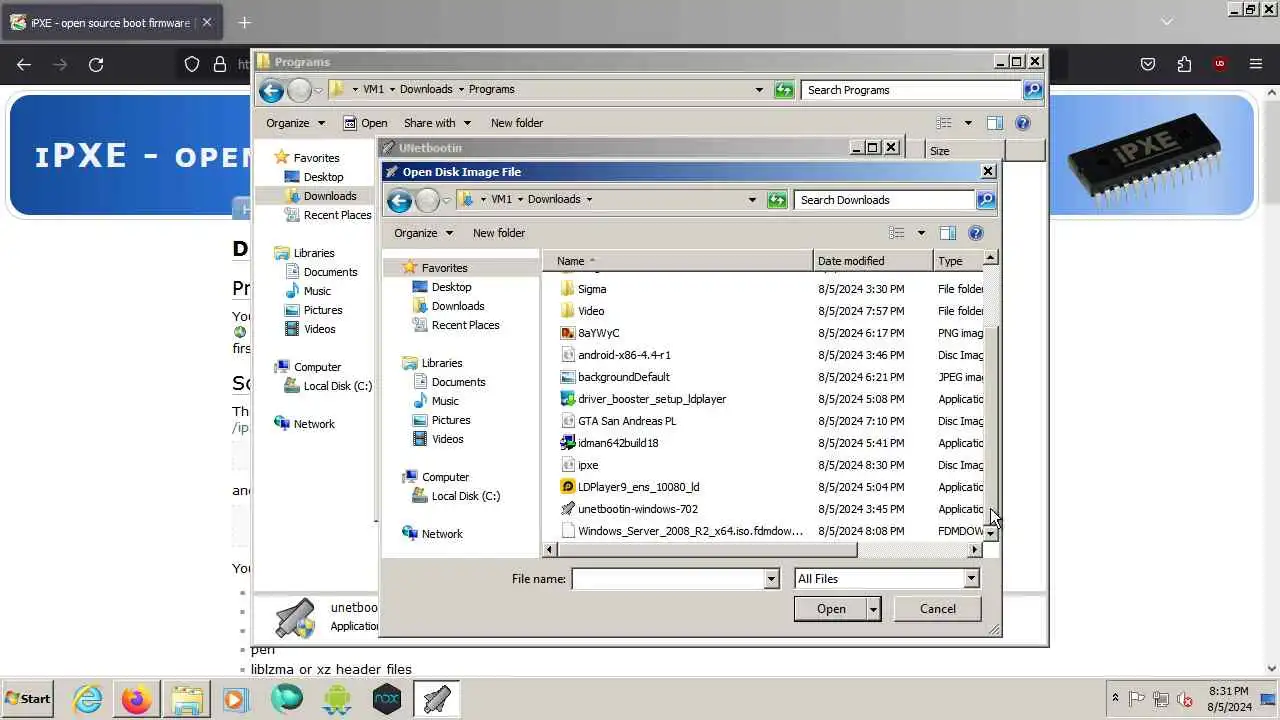Select the android-x86-4.4-r1 disc image file
The width and height of the screenshot is (1280, 720).
[x=624, y=355]
